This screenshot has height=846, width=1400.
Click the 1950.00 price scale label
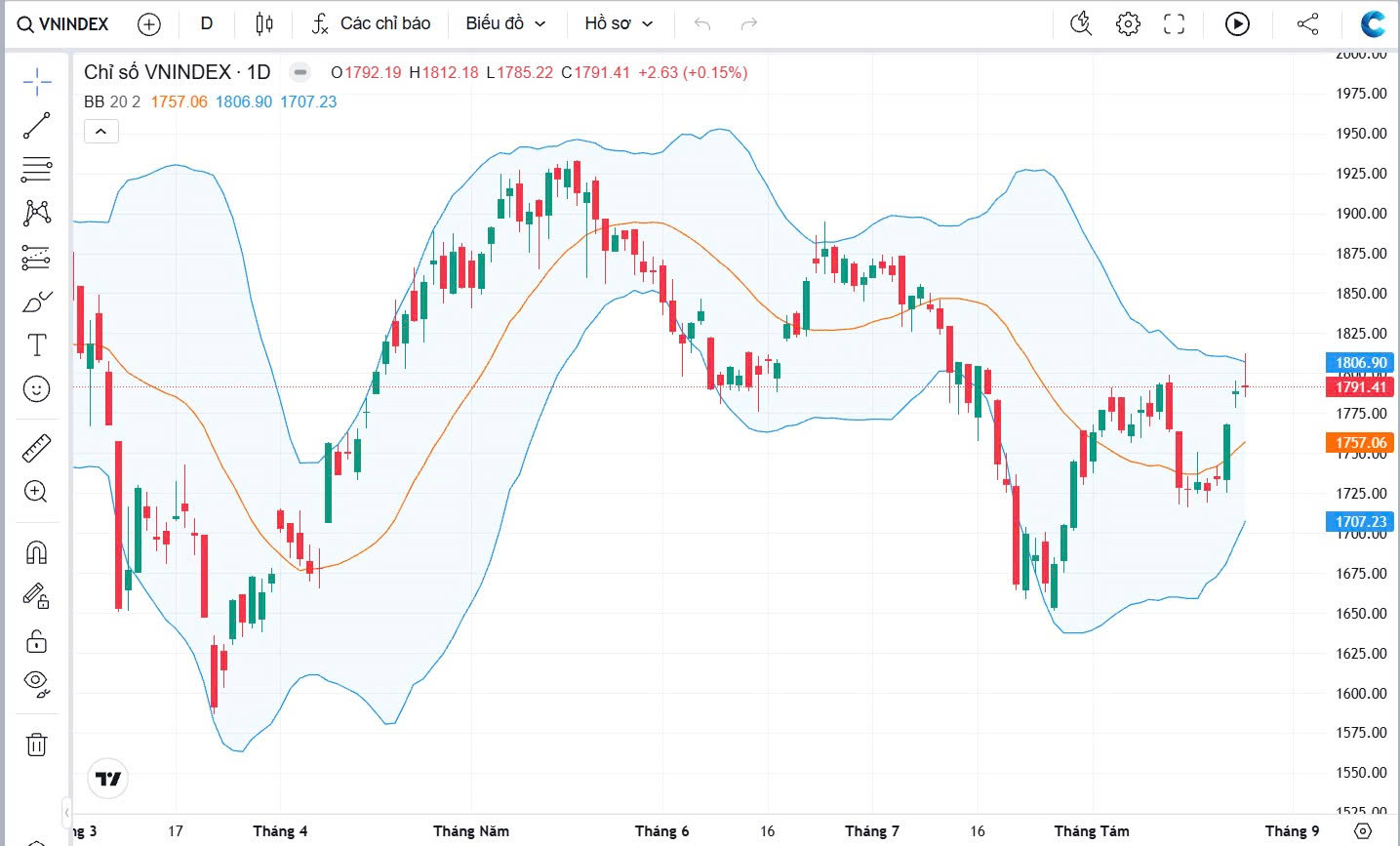(1361, 134)
